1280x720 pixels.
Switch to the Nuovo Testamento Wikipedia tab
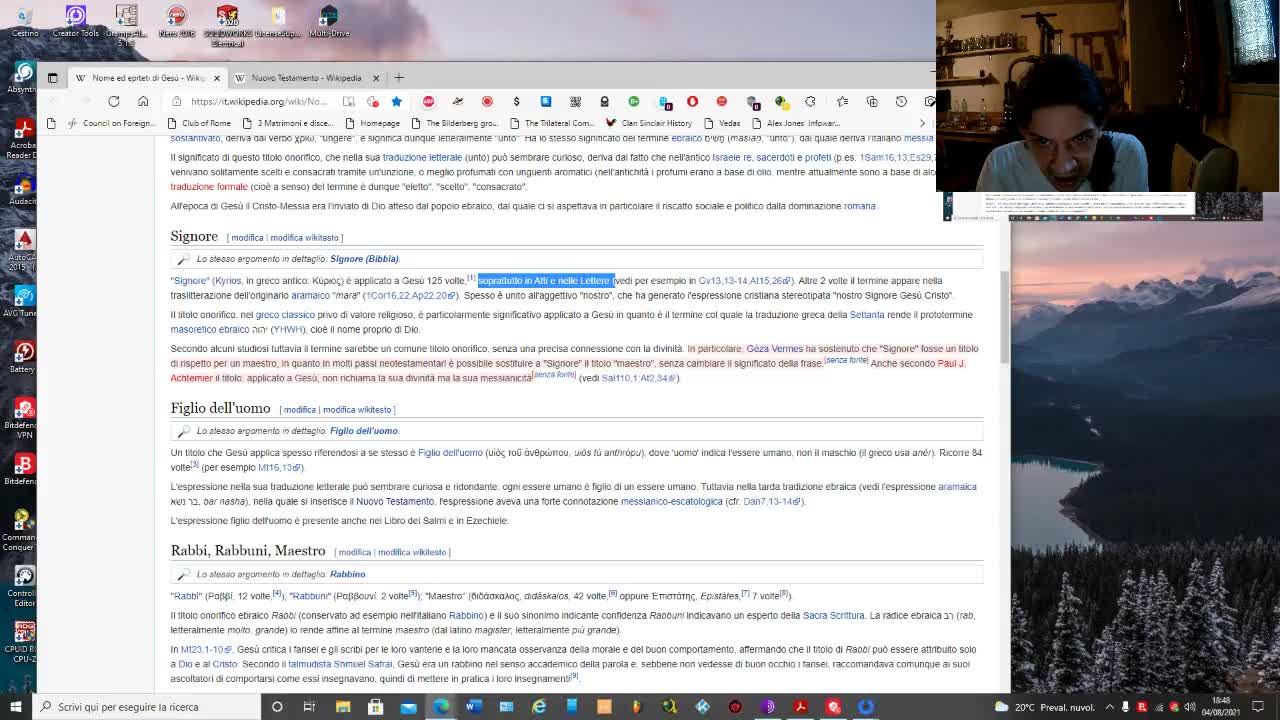(307, 78)
